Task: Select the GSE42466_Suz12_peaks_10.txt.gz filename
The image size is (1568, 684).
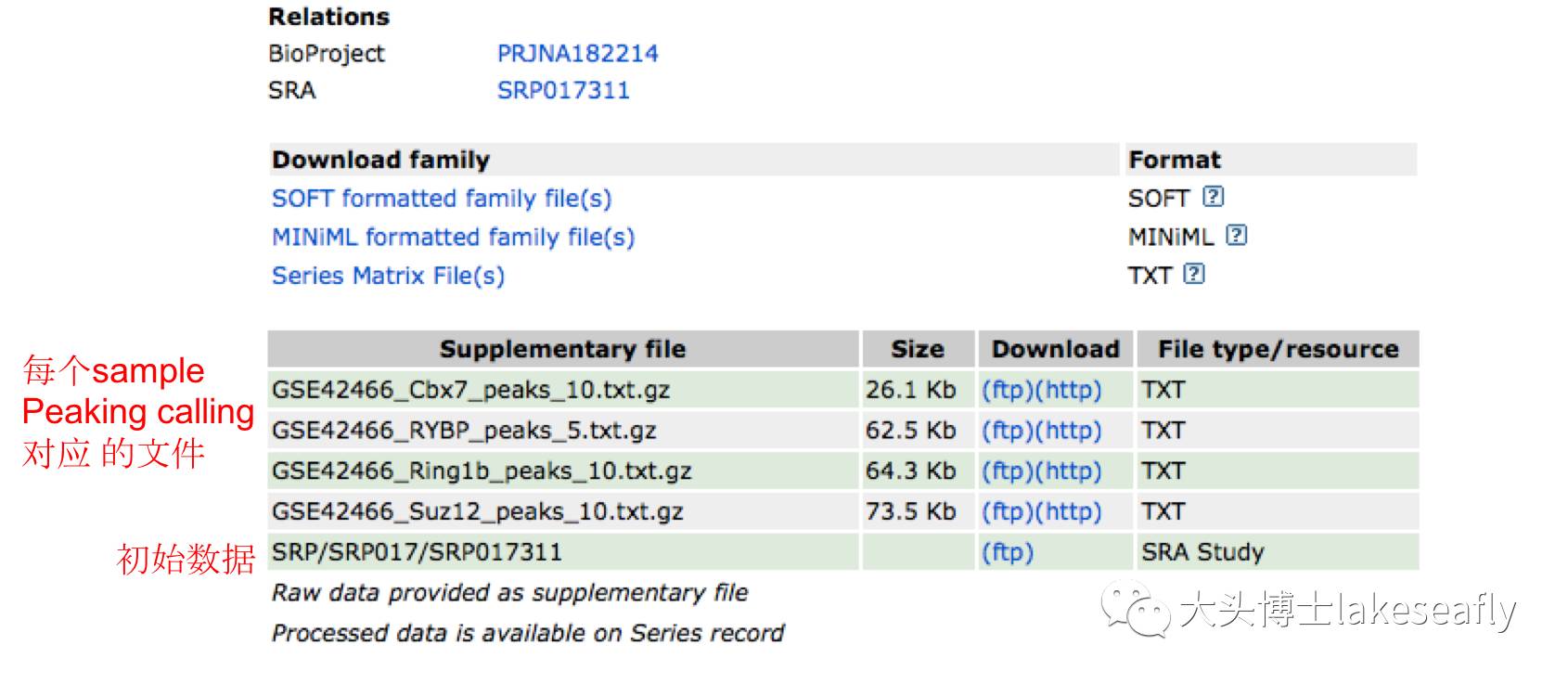Action: coord(478,511)
